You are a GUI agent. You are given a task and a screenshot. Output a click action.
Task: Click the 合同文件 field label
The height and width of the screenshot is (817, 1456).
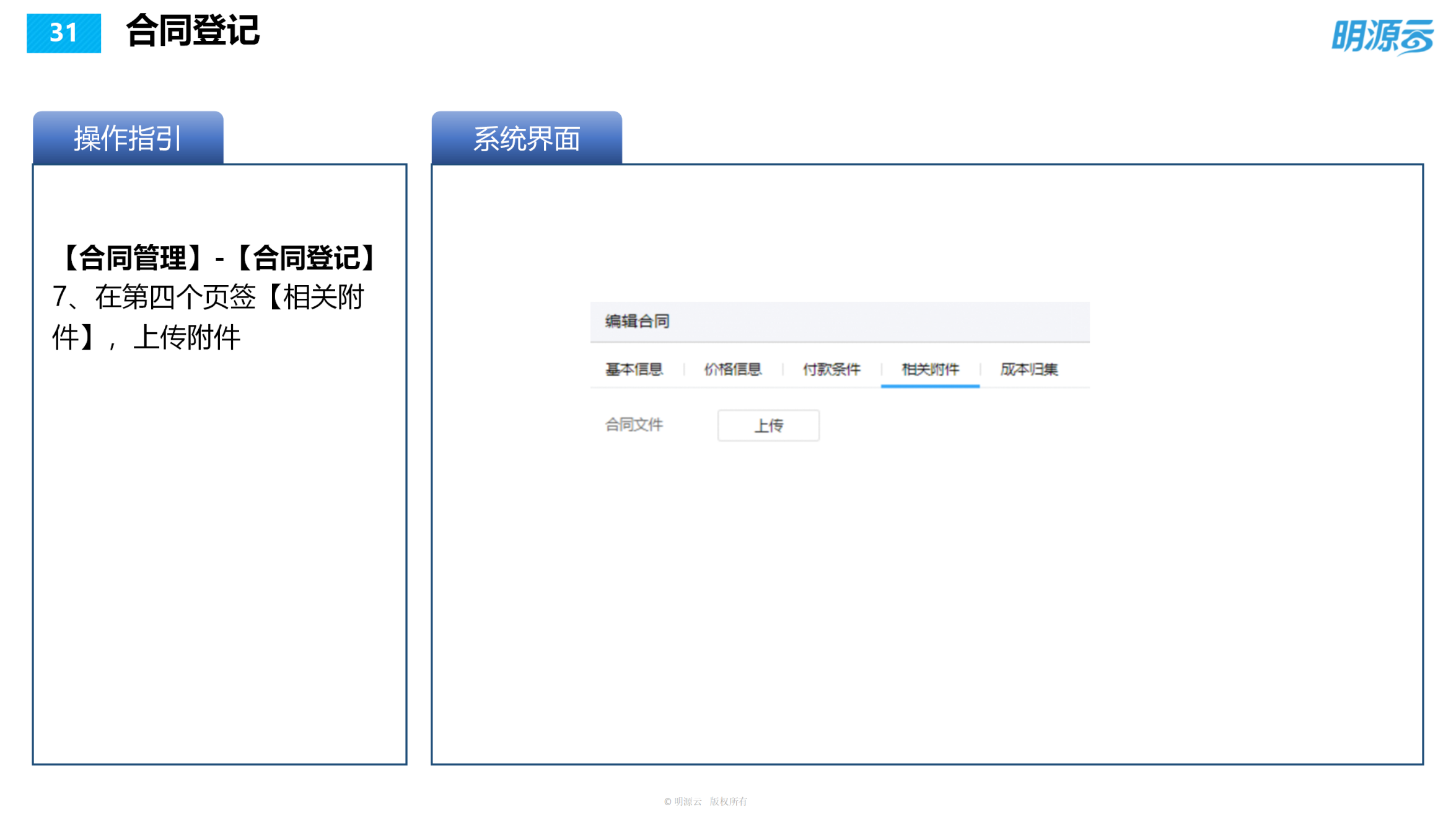click(634, 425)
